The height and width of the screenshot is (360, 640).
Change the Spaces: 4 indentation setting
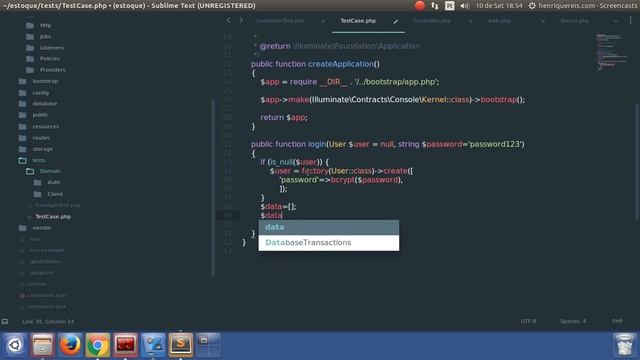click(x=573, y=321)
